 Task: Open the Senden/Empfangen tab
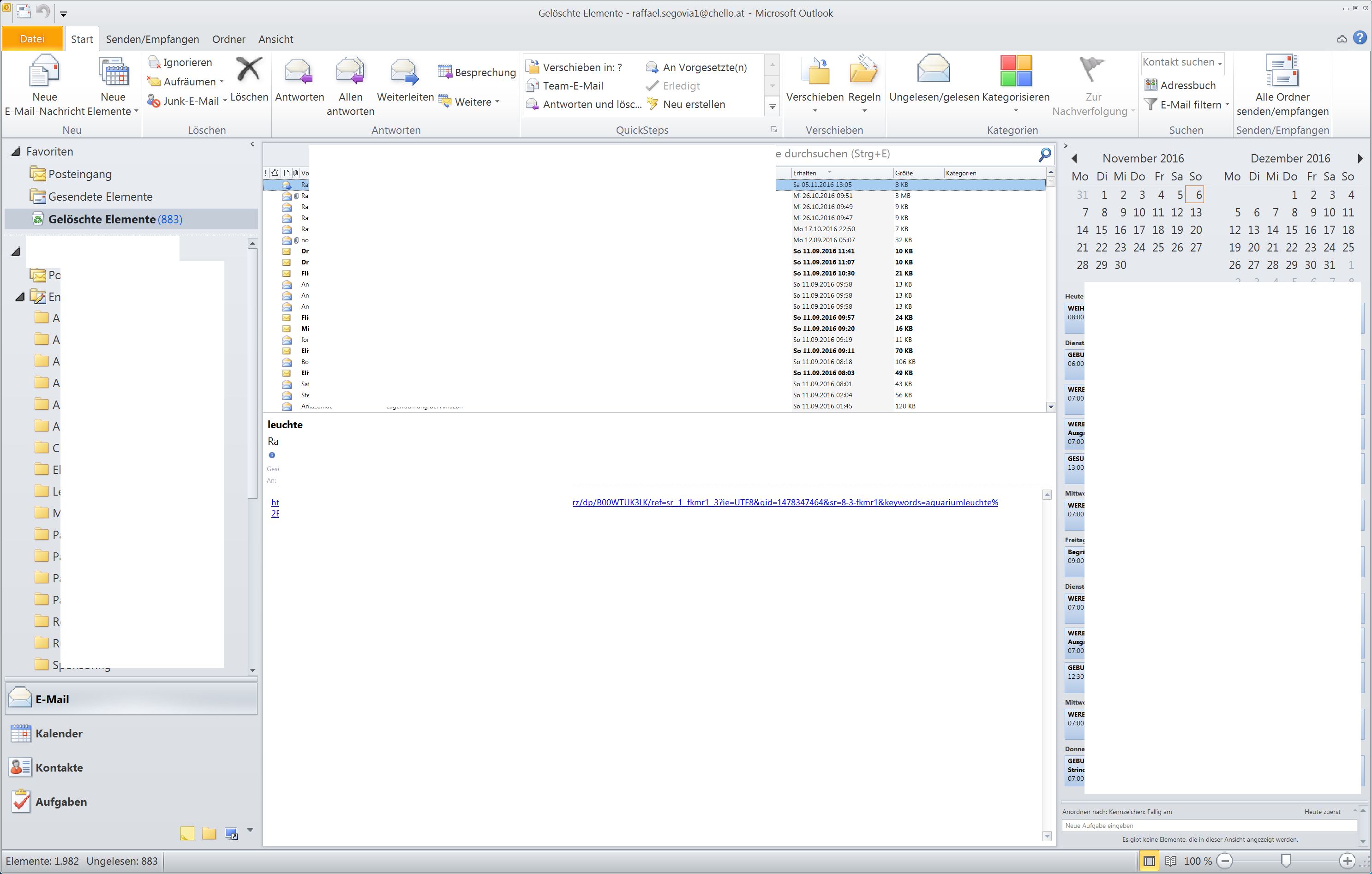[152, 39]
